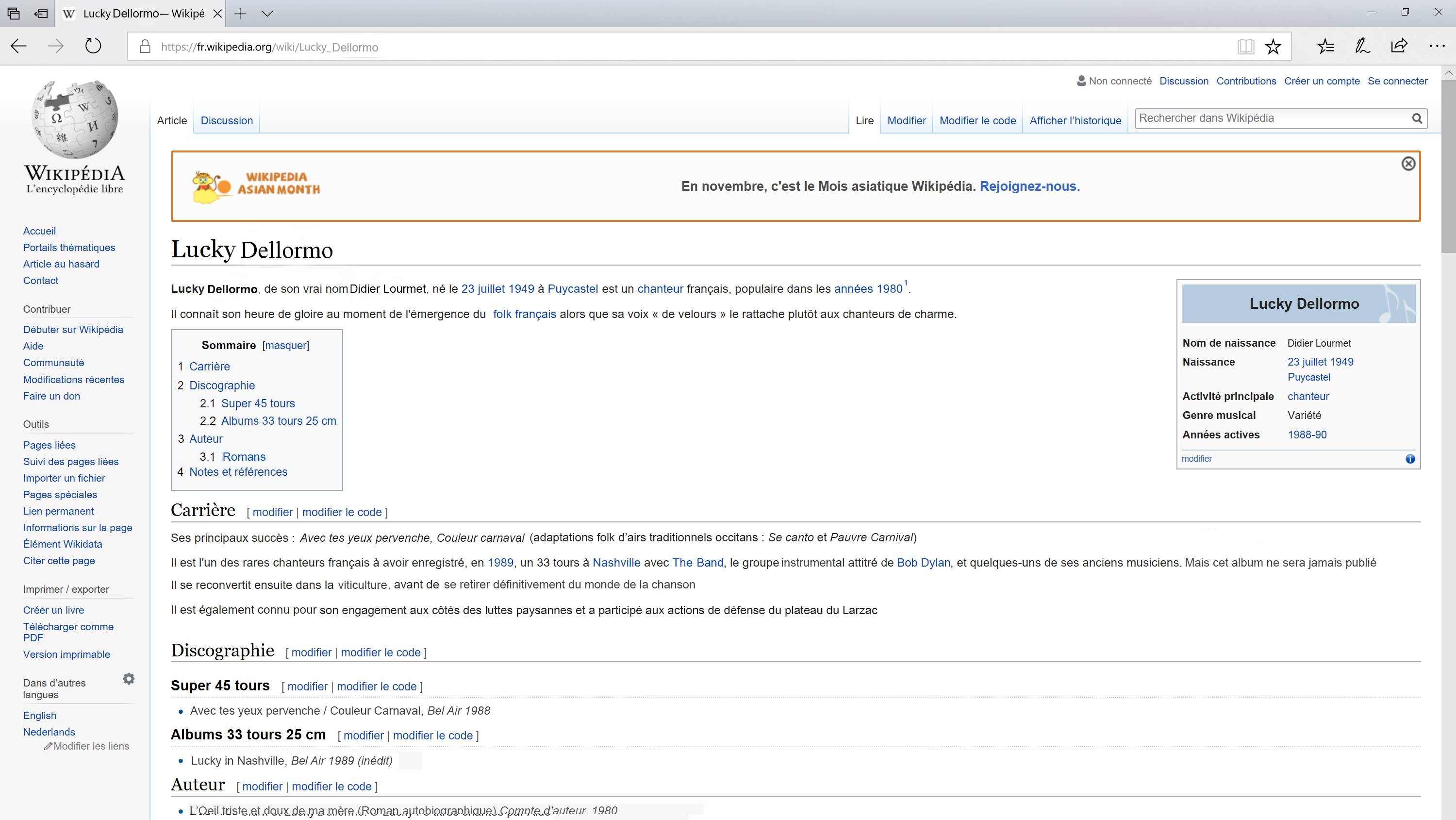This screenshot has height=820, width=1456.
Task: Follow the Rejoignez-nous link
Action: click(x=1029, y=186)
